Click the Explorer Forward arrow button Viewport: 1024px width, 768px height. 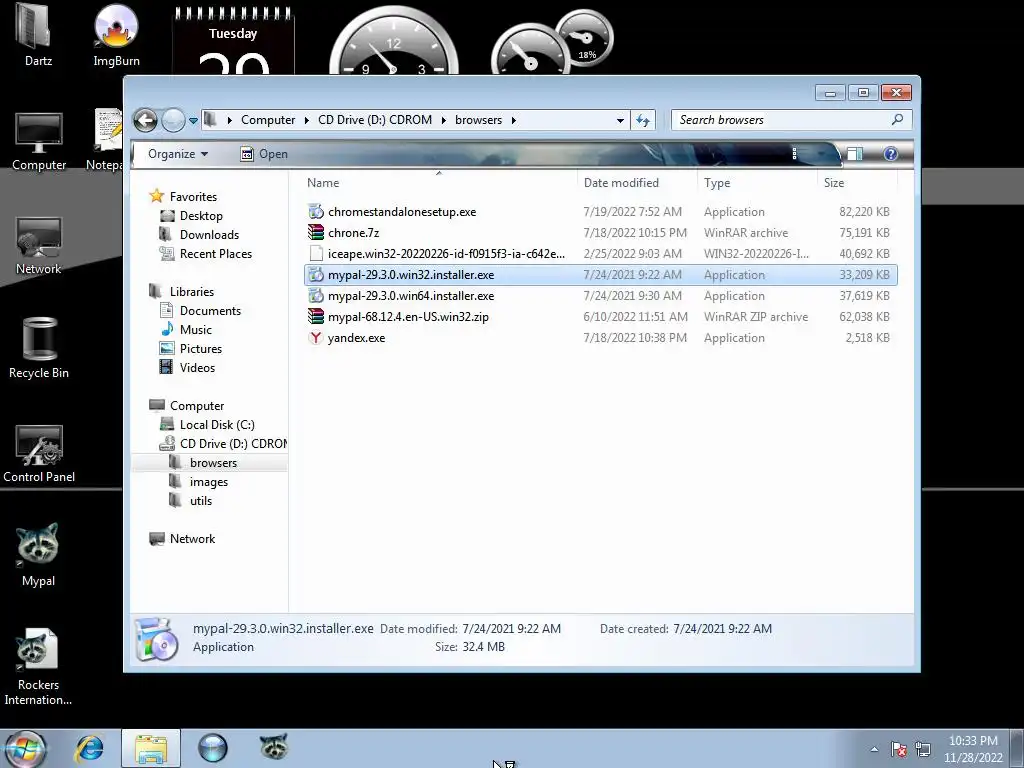pyautogui.click(x=173, y=120)
